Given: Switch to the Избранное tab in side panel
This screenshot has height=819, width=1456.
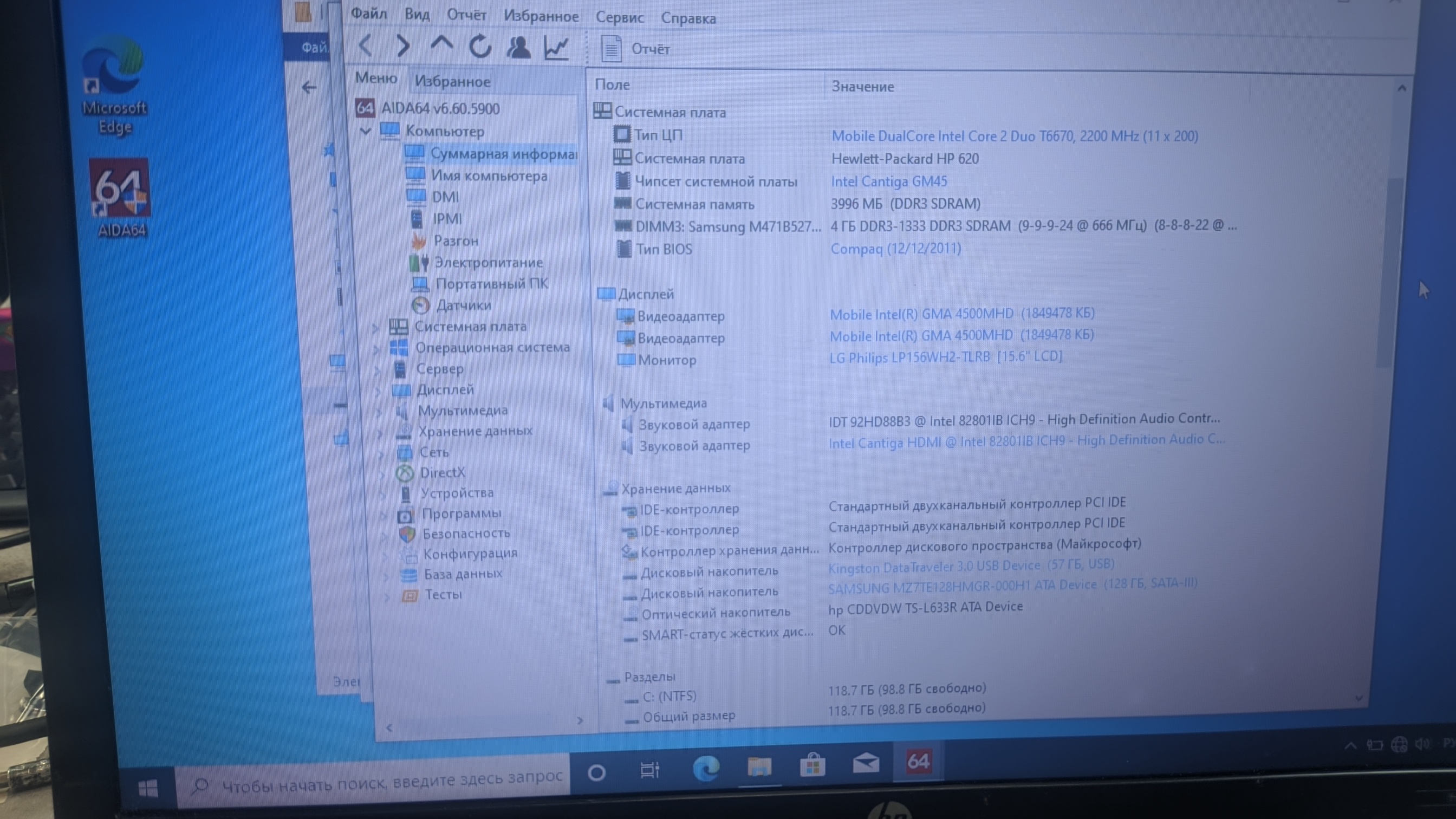Looking at the screenshot, I should click(452, 81).
